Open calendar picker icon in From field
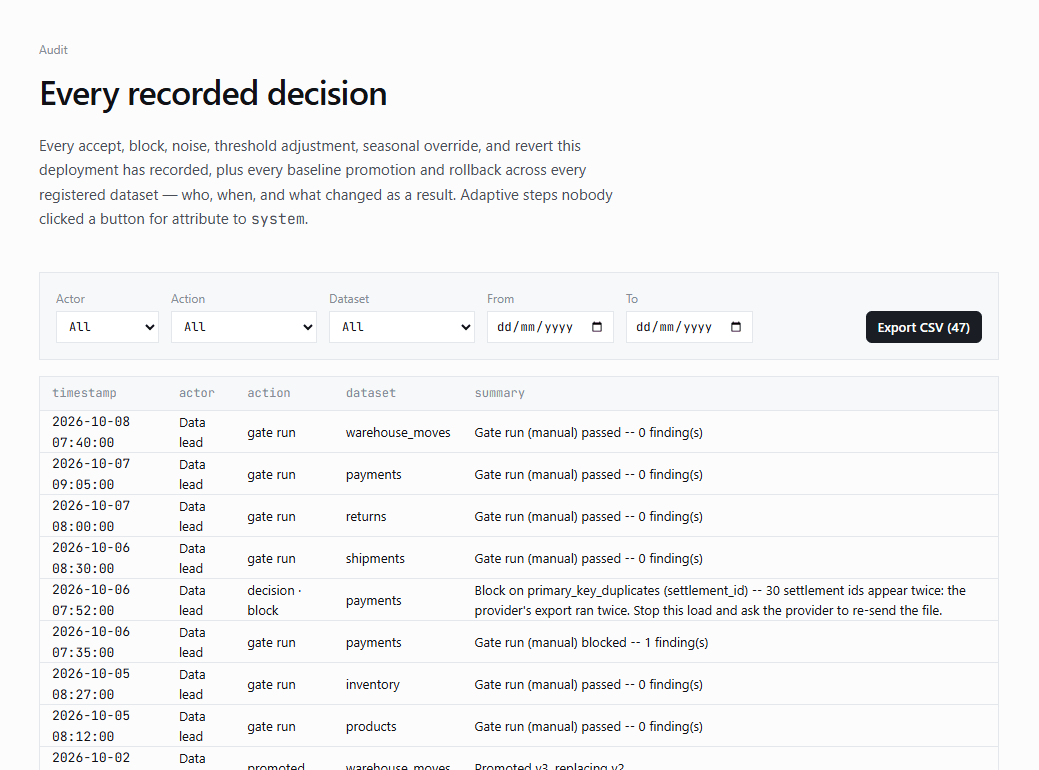 click(597, 327)
